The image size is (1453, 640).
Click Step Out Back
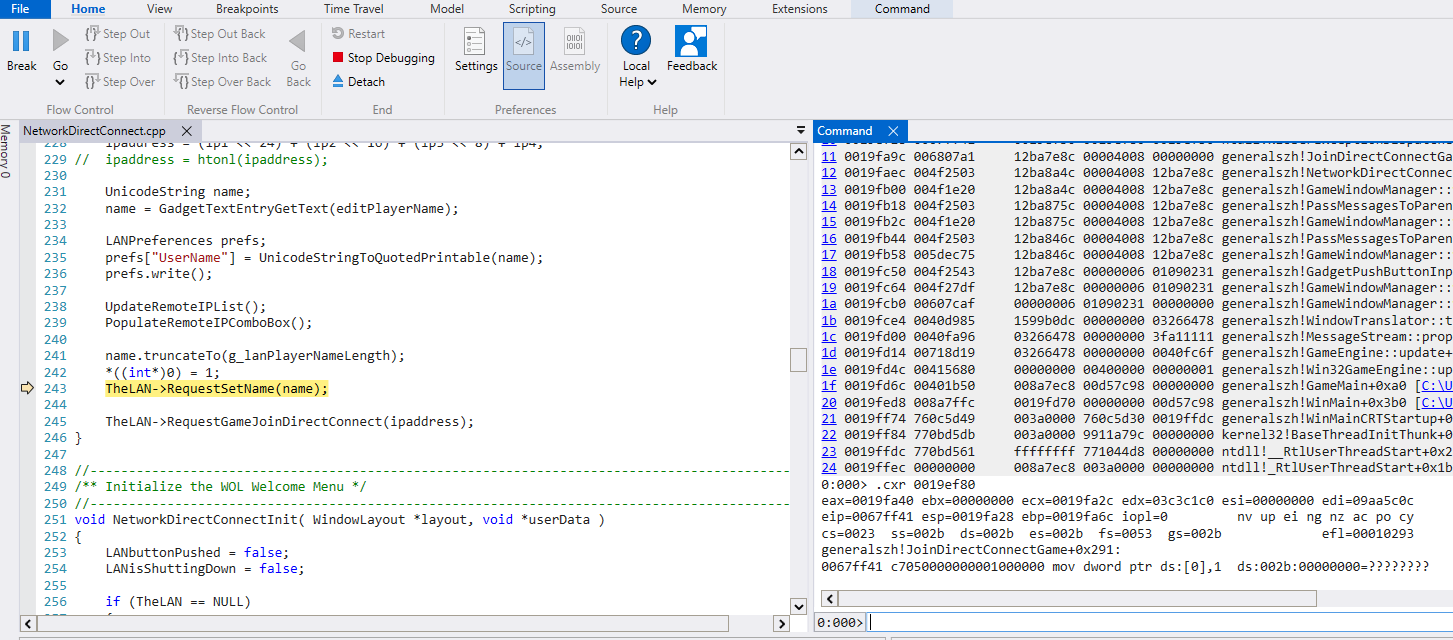tap(220, 34)
